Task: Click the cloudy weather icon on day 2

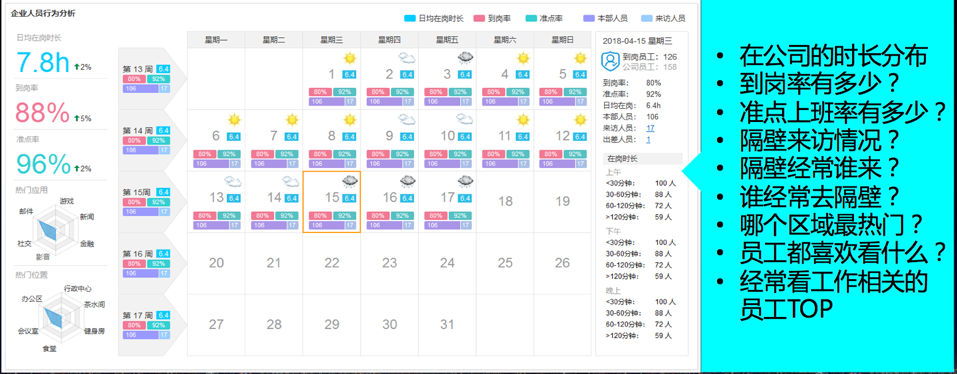Action: point(407,59)
